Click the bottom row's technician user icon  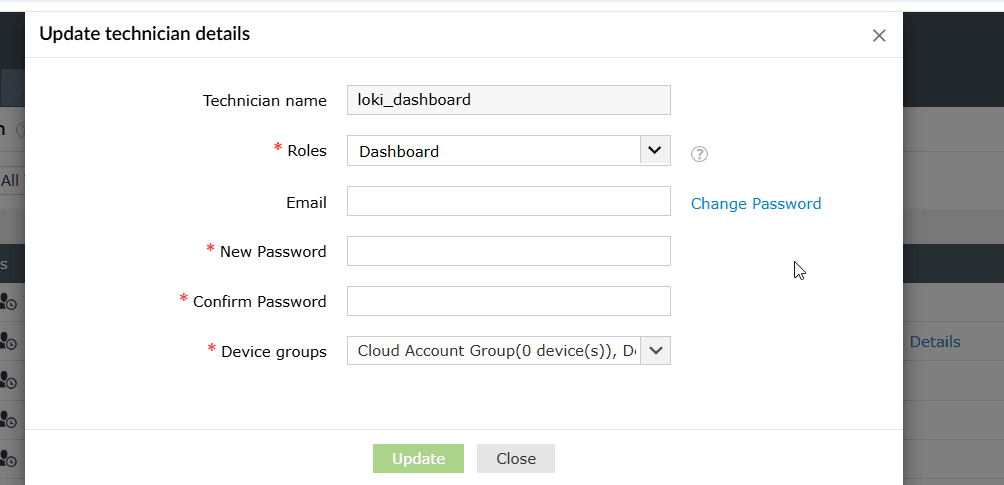pyautogui.click(x=8, y=459)
